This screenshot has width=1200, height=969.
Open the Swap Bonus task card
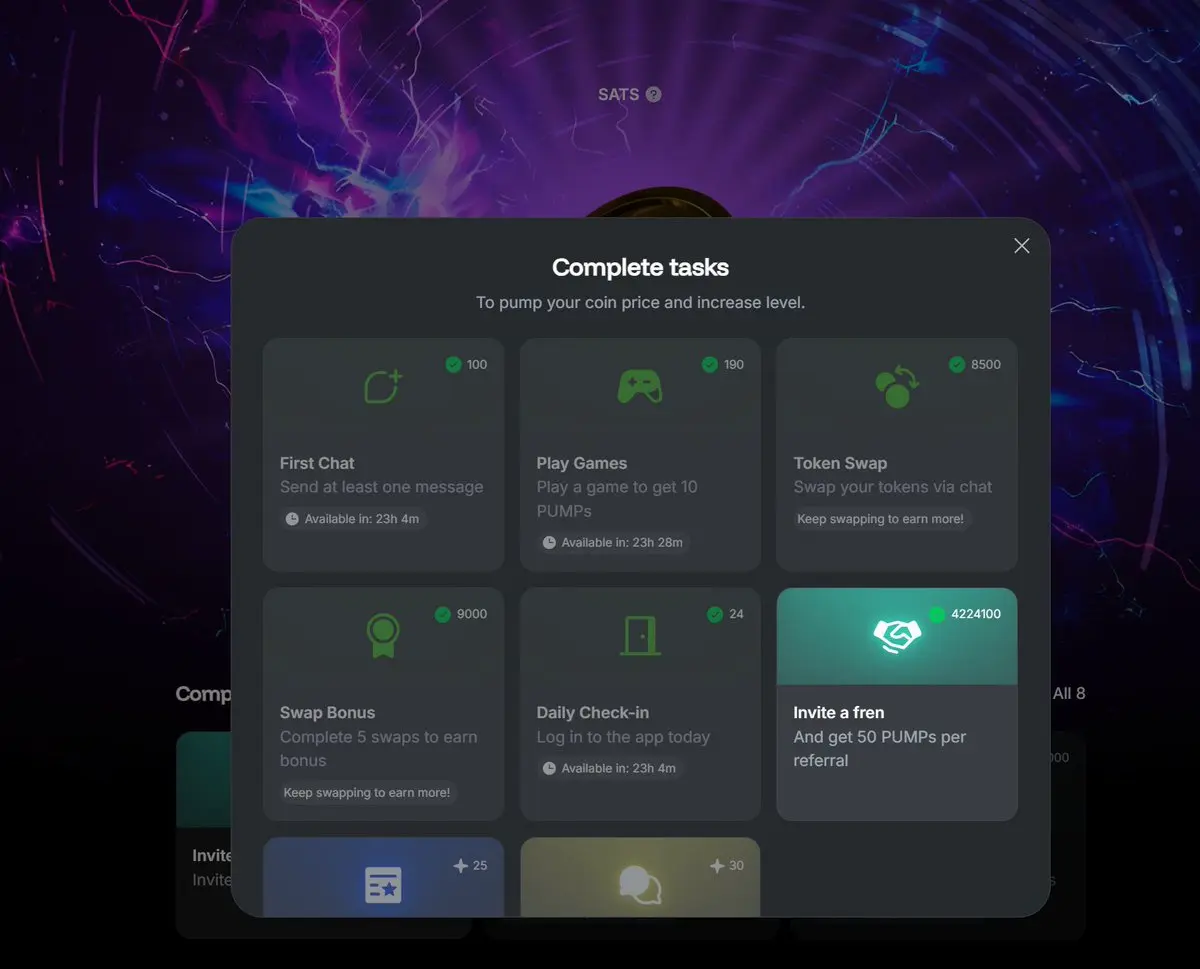[383, 704]
